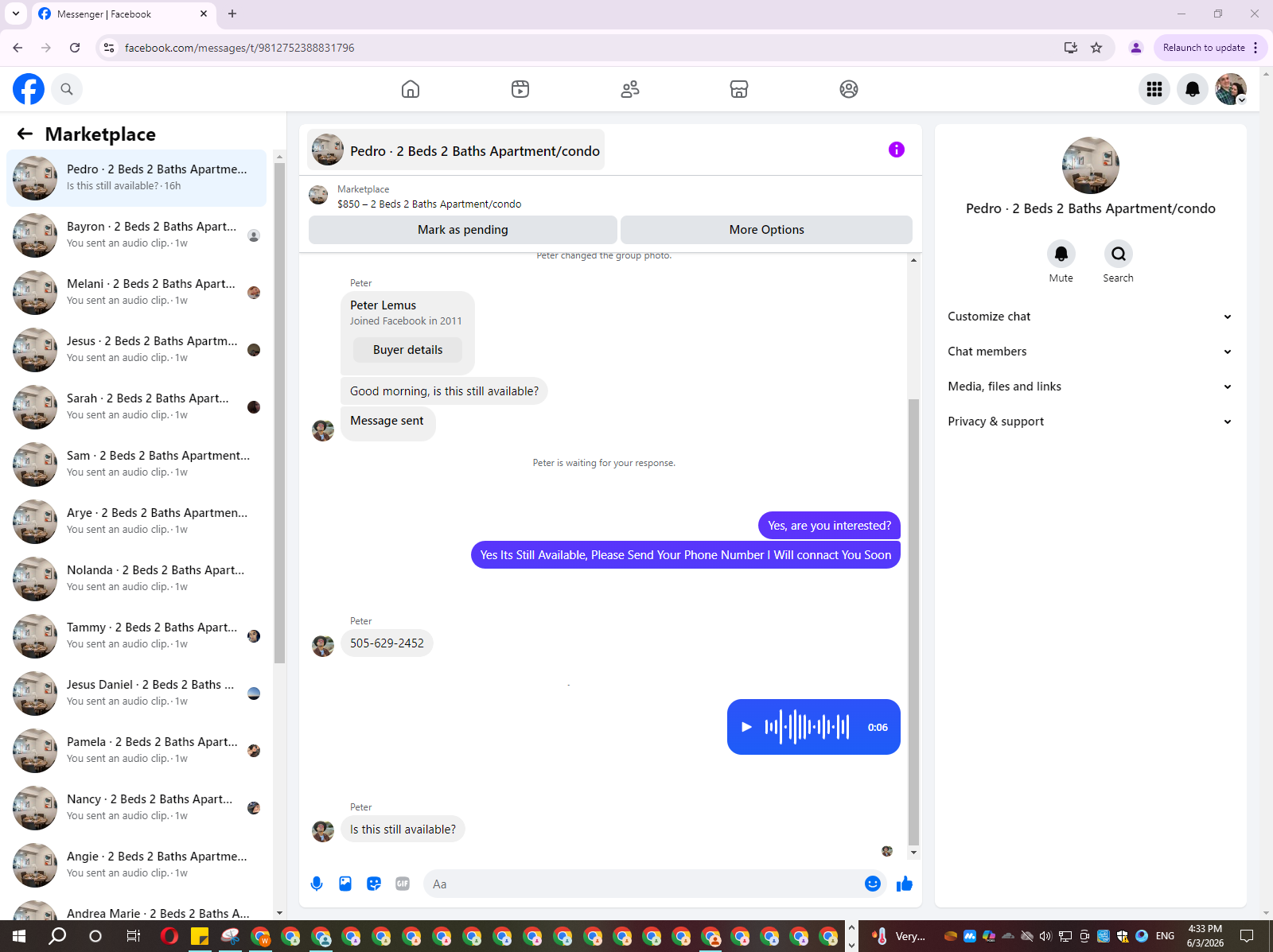Open Facebook search magnifier
The image size is (1273, 952).
67,89
